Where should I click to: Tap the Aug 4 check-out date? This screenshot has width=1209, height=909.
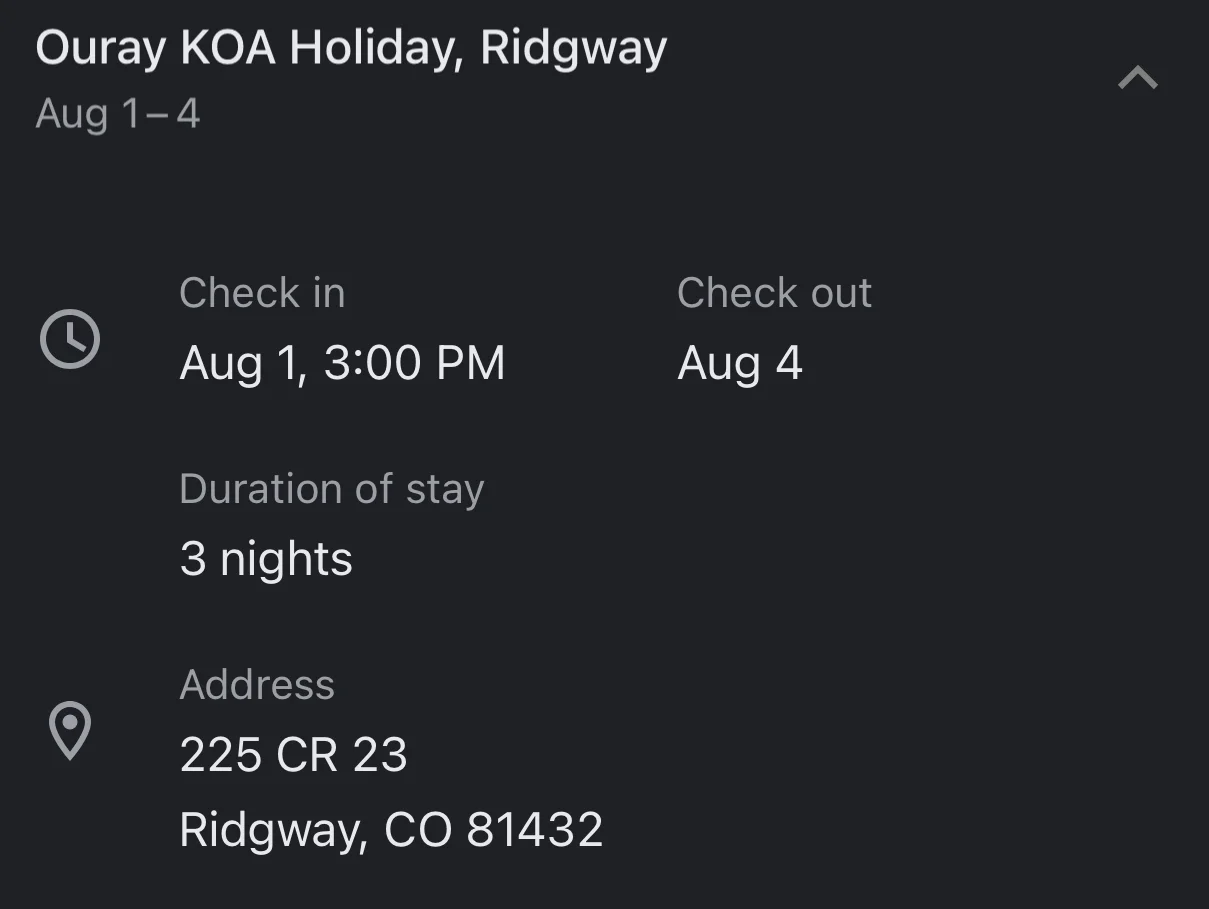click(x=740, y=362)
